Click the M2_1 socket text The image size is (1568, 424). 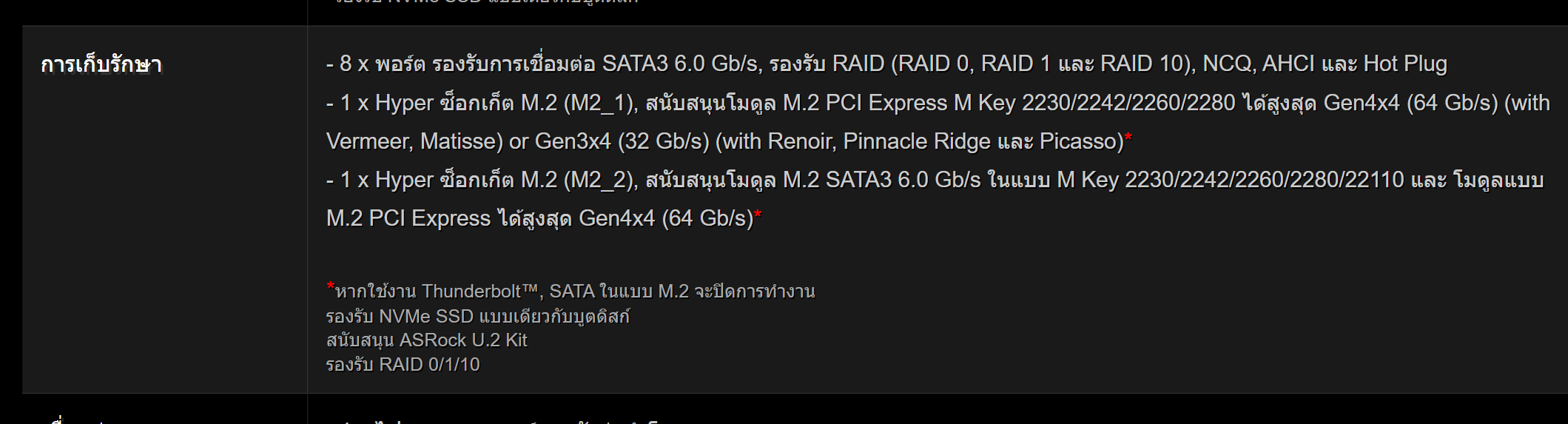[x=599, y=103]
